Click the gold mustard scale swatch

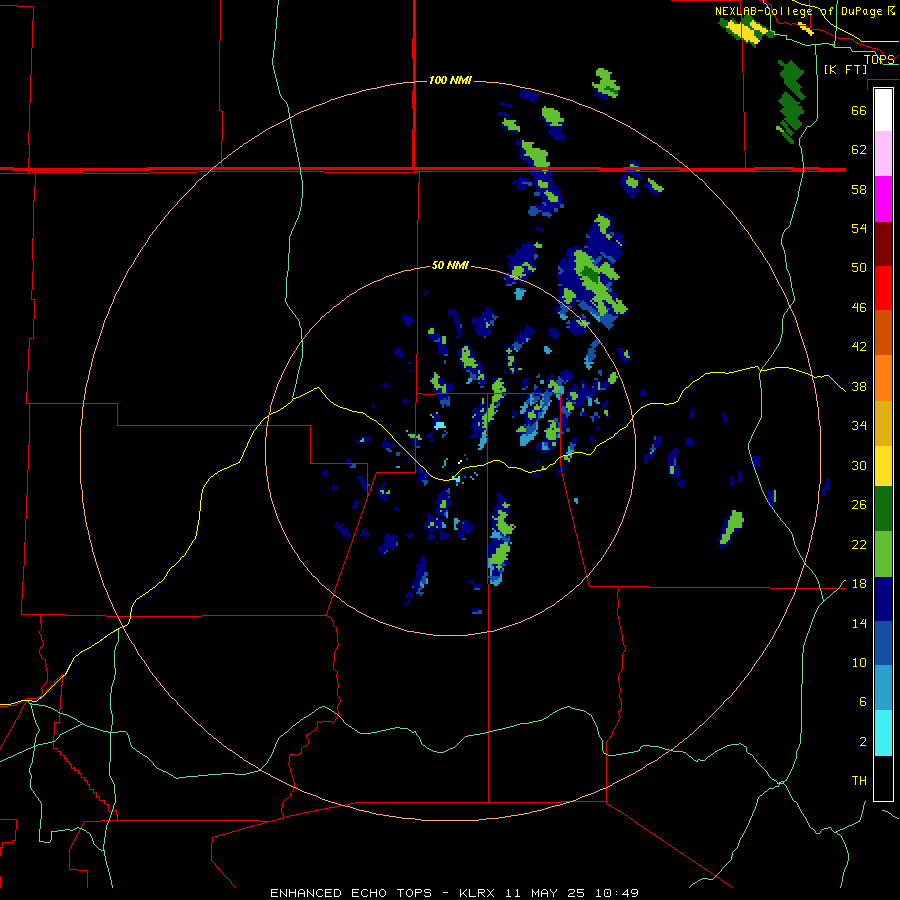883,424
